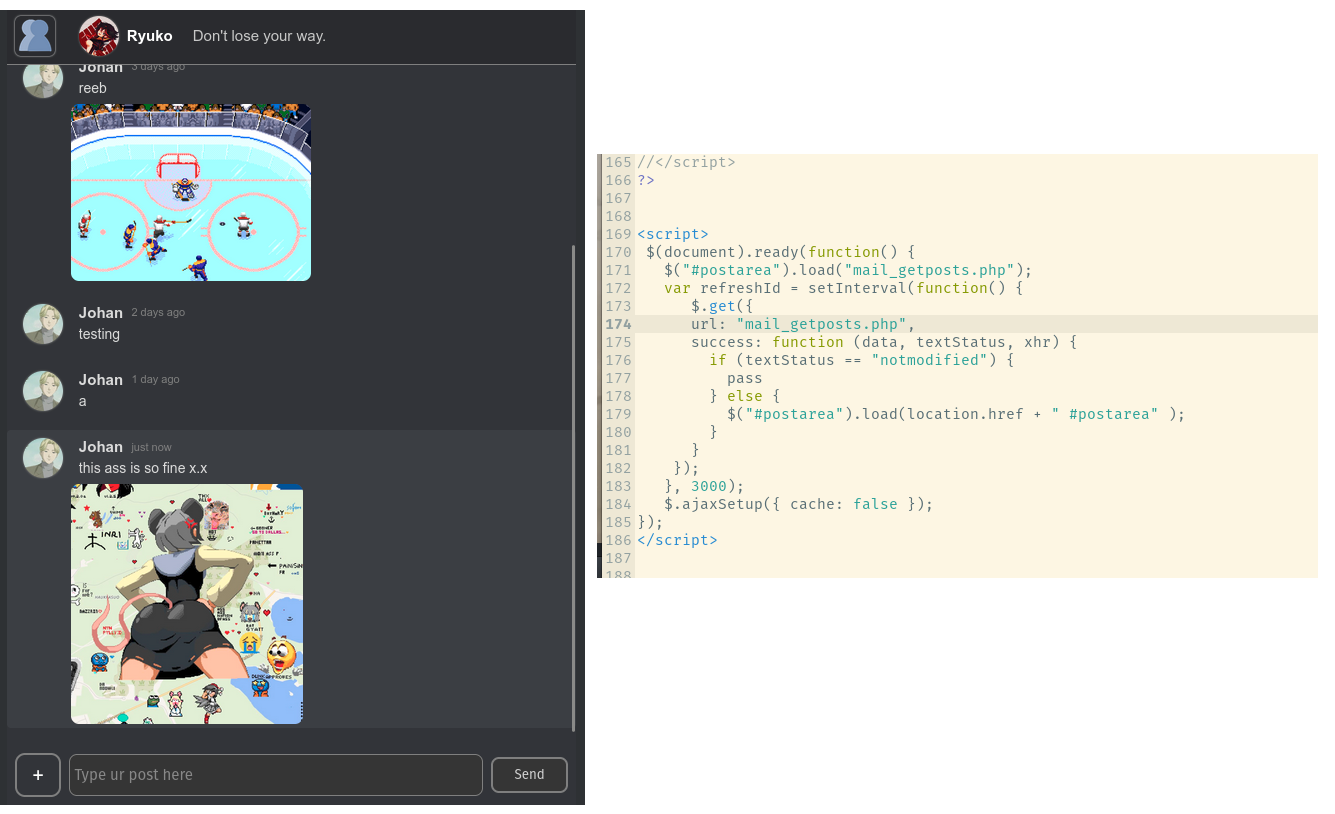This screenshot has height=814, width=1335.
Task: Click Johan's avatar beside the "testing" message
Action: [x=43, y=324]
